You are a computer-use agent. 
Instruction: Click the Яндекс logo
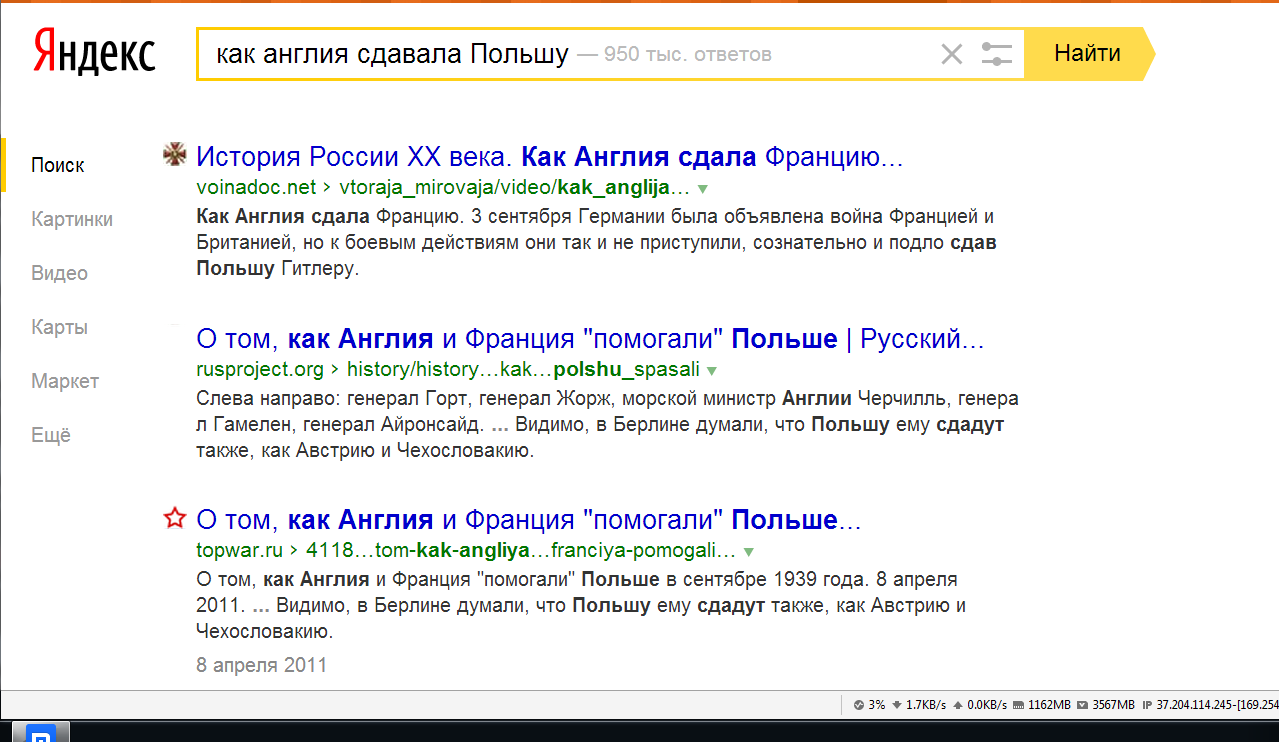click(x=94, y=52)
